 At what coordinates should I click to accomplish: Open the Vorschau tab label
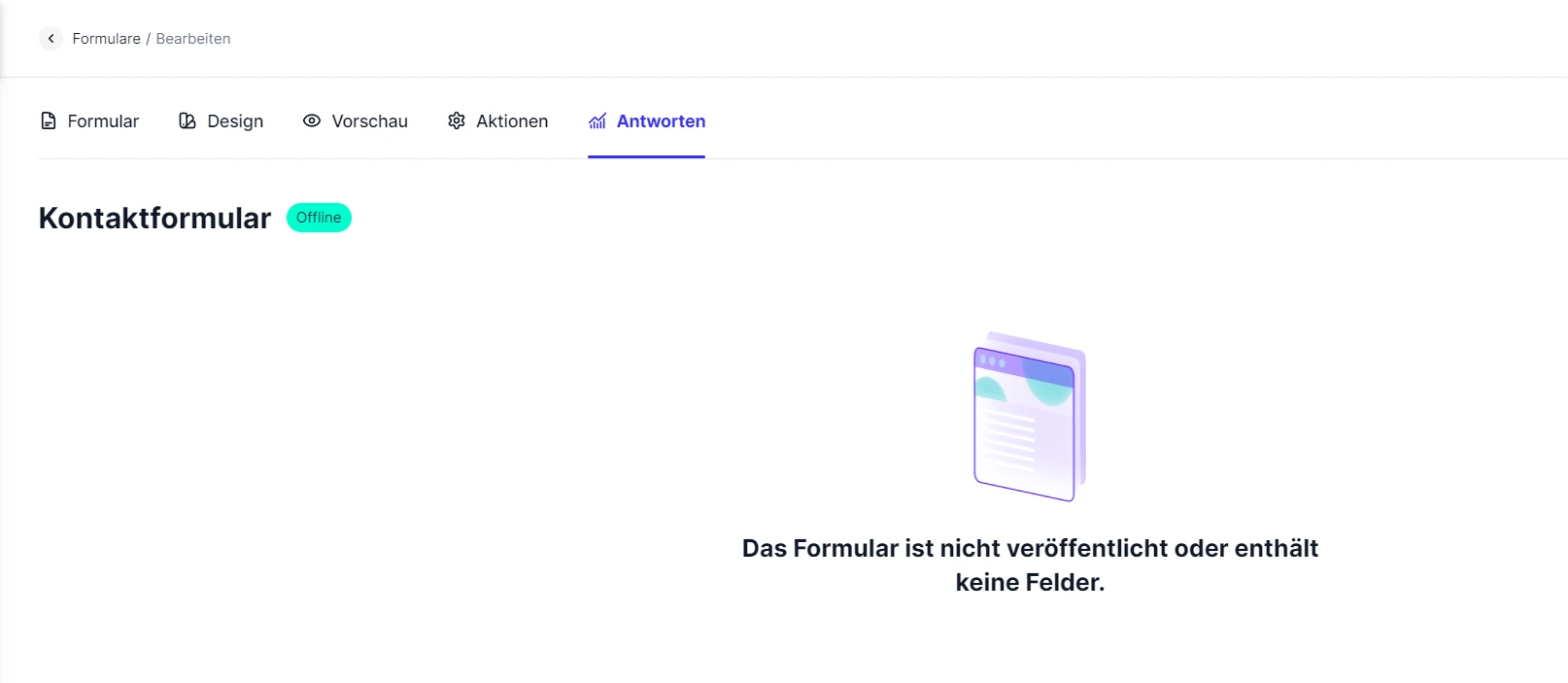pyautogui.click(x=369, y=121)
